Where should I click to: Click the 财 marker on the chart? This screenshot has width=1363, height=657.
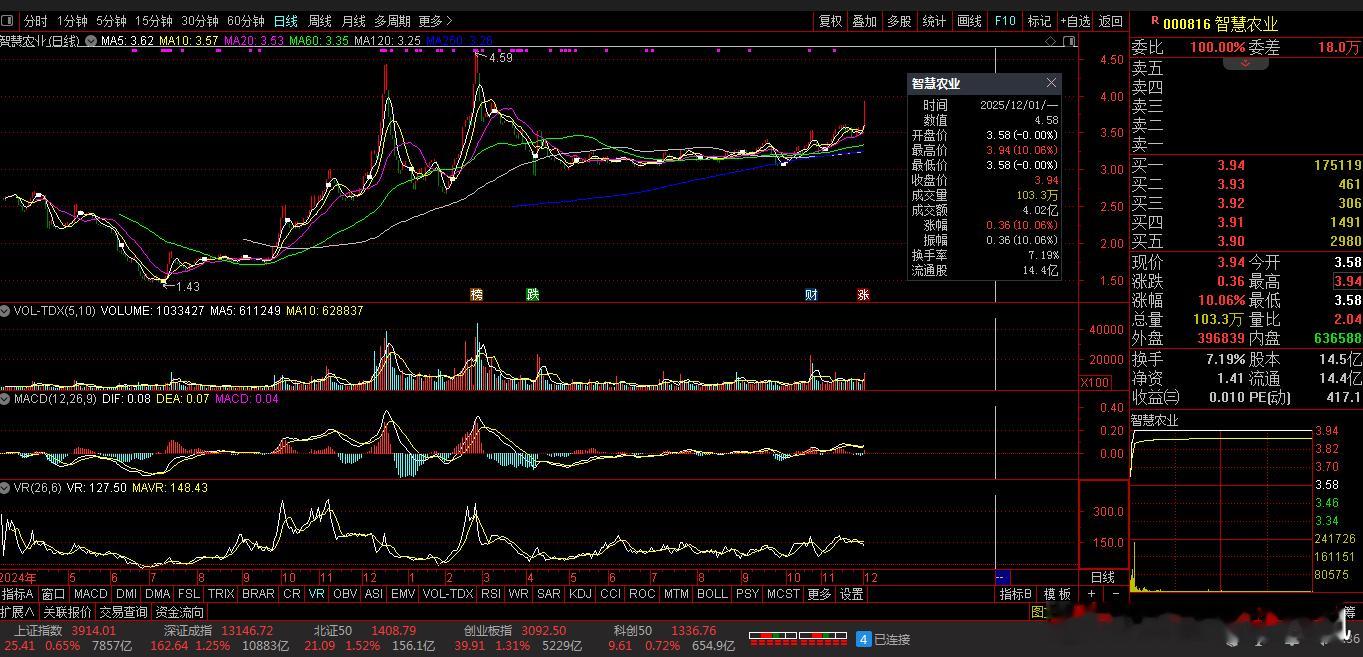(x=811, y=295)
